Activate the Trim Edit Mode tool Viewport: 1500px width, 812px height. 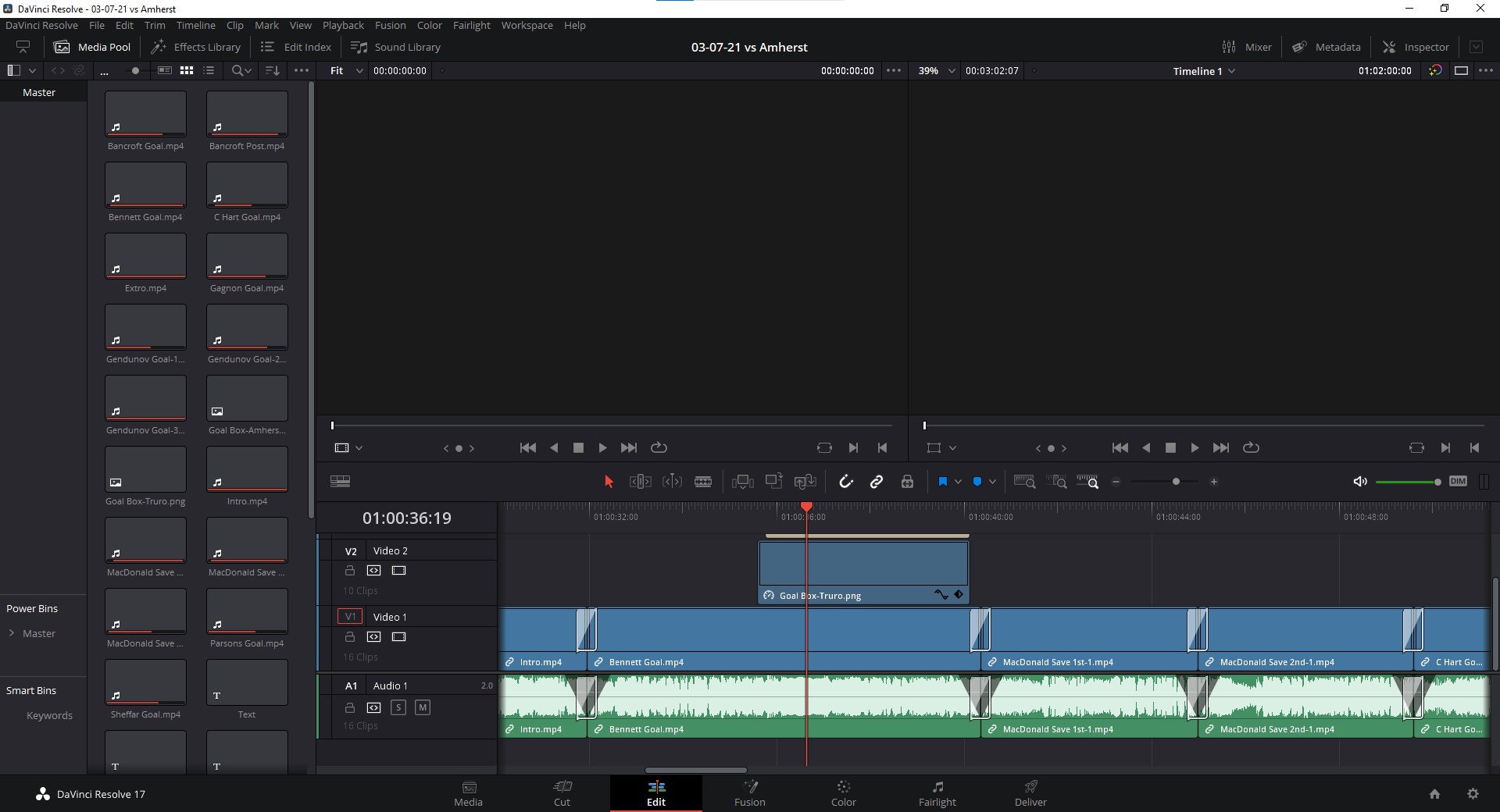pyautogui.click(x=640, y=482)
